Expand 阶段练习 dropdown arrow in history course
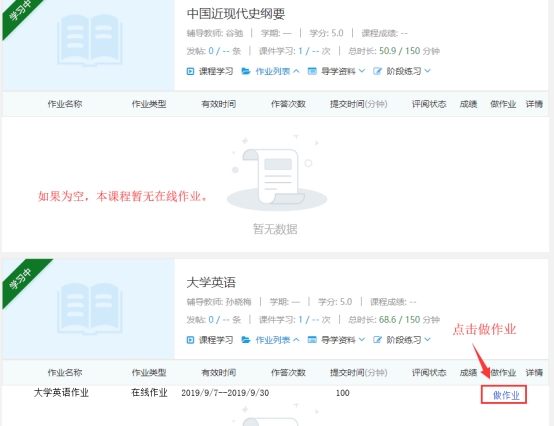This screenshot has width=554, height=426. 428,71
